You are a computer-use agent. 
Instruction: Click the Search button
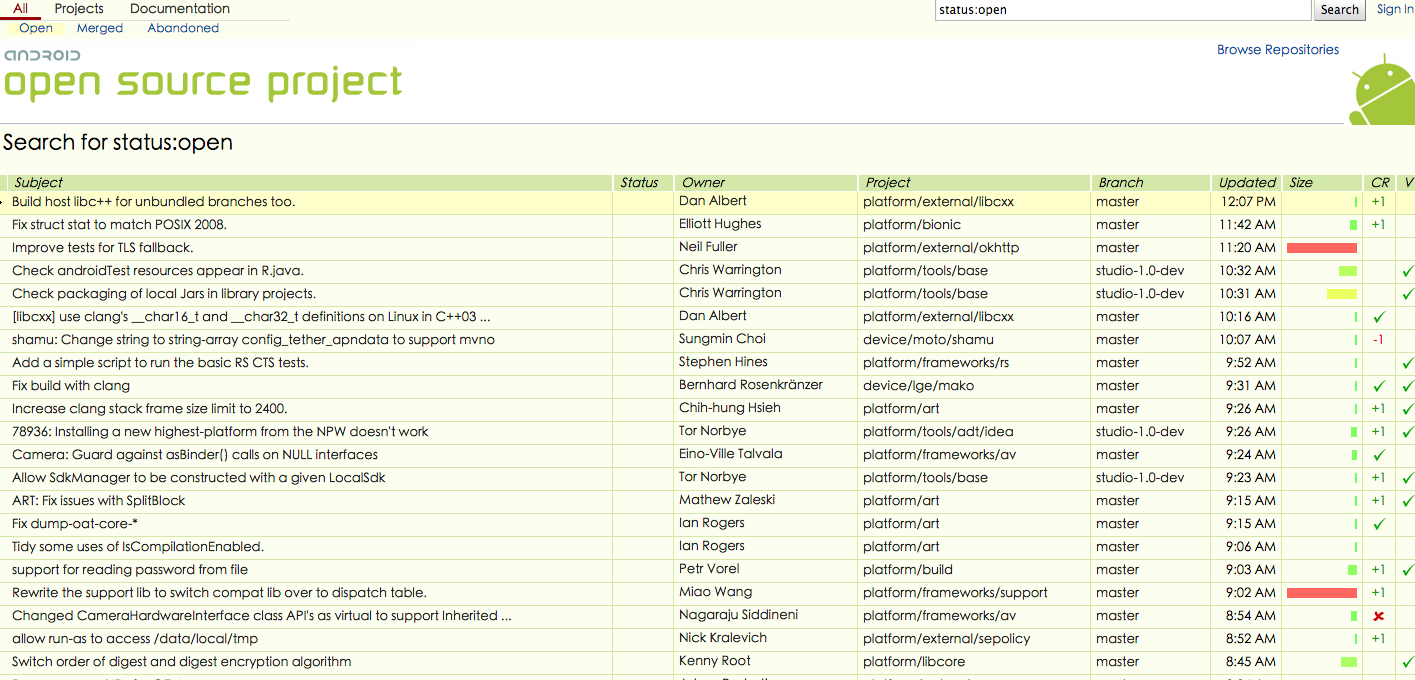[1339, 10]
